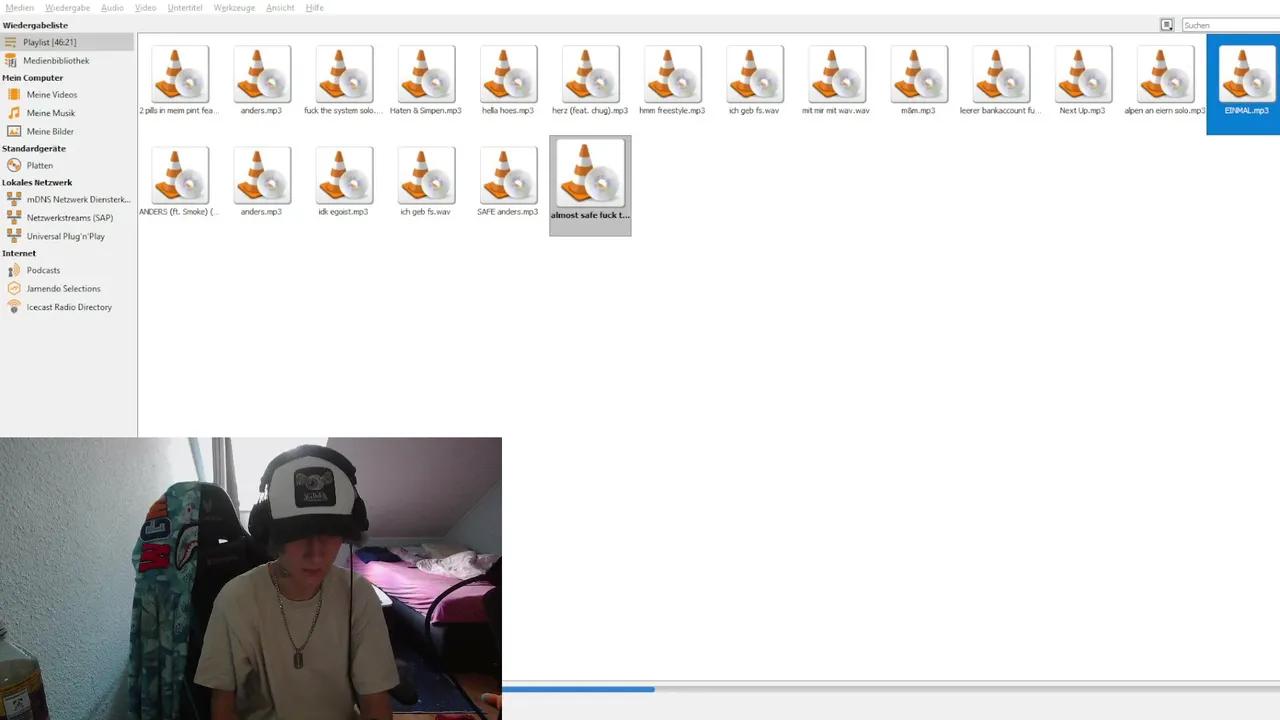Select the 'hella hoes.mp3' track

[508, 80]
